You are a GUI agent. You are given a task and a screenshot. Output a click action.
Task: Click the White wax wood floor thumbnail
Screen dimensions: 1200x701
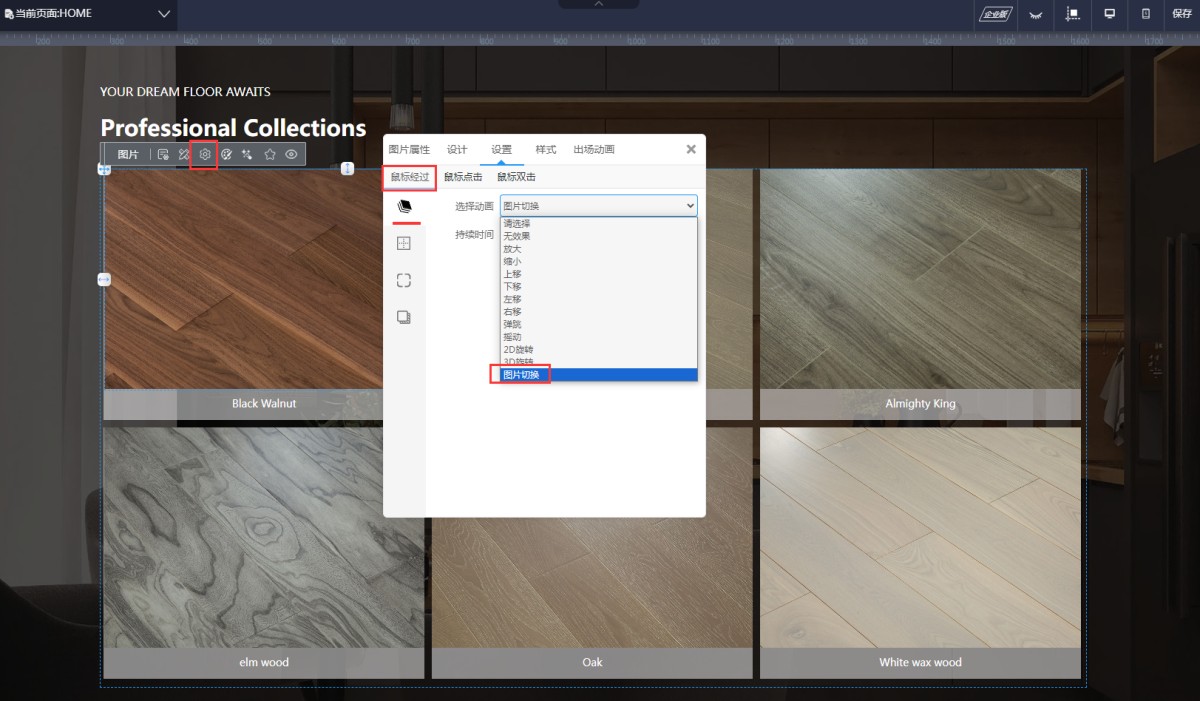(920, 540)
